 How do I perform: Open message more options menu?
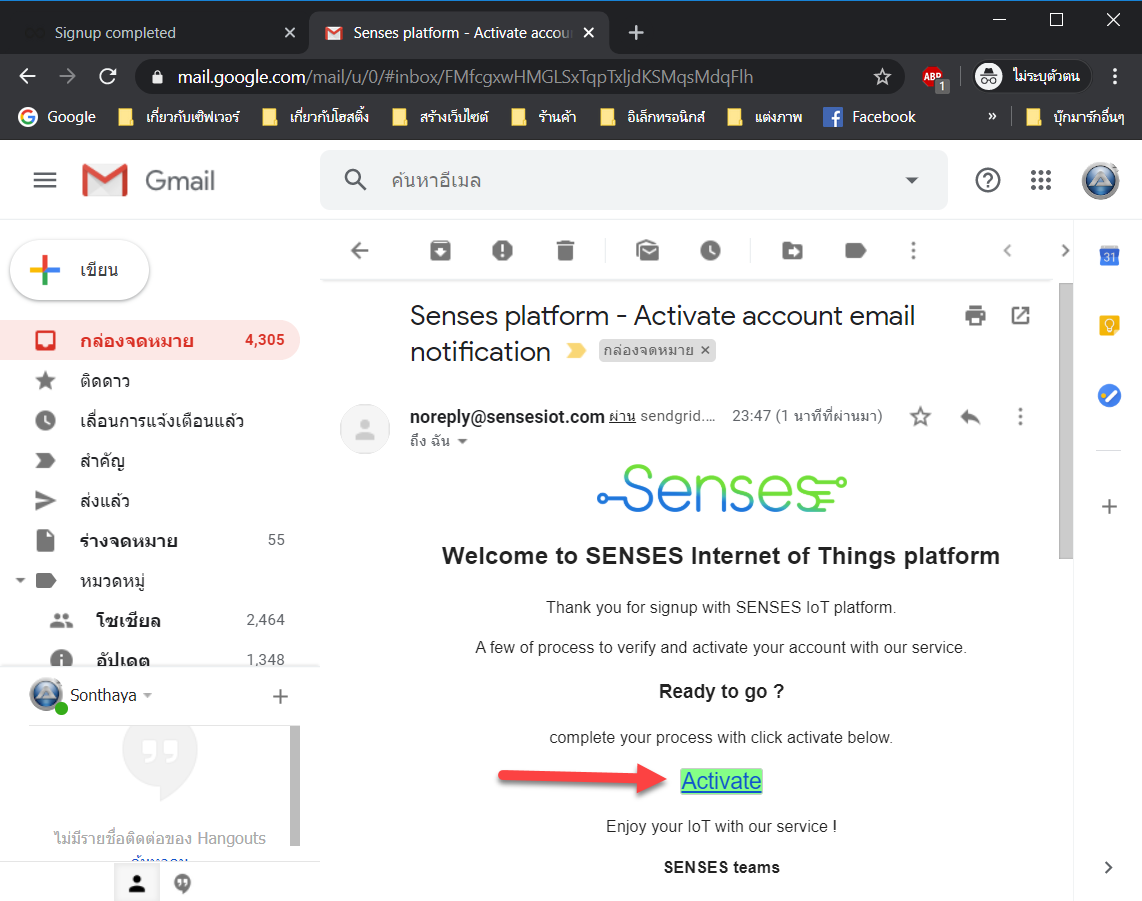1020,417
